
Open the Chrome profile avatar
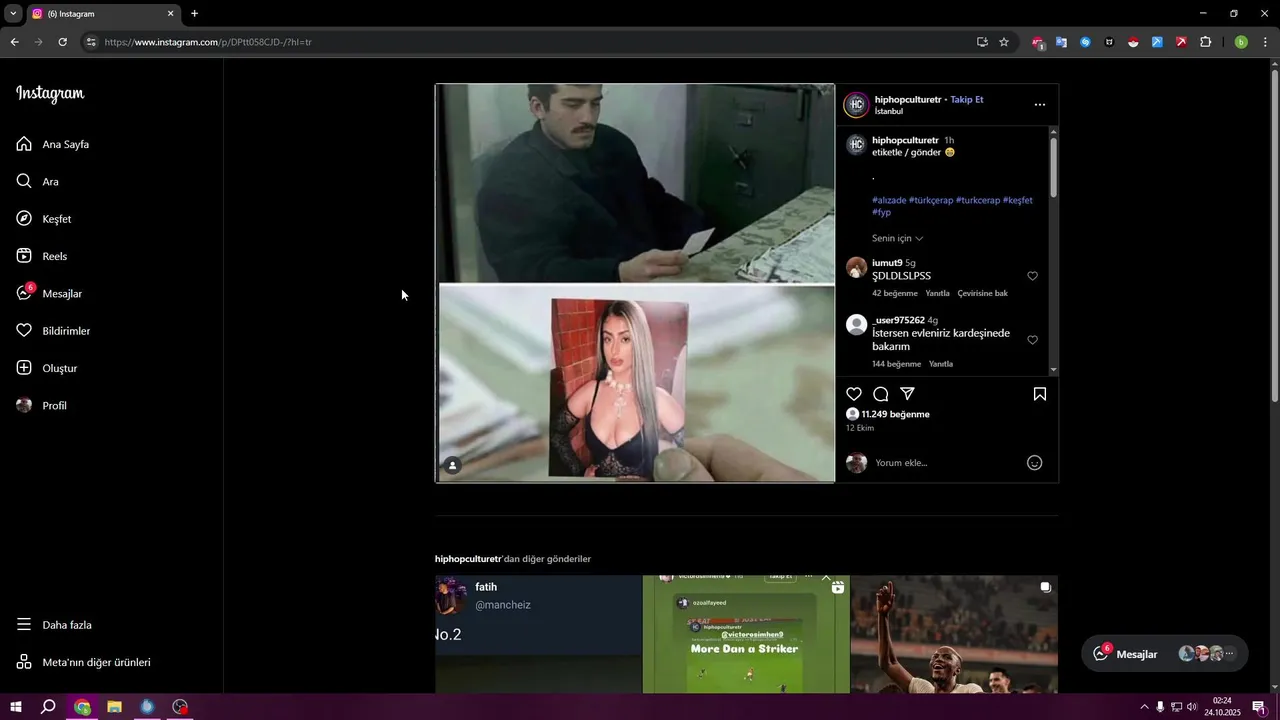pyautogui.click(x=1241, y=42)
